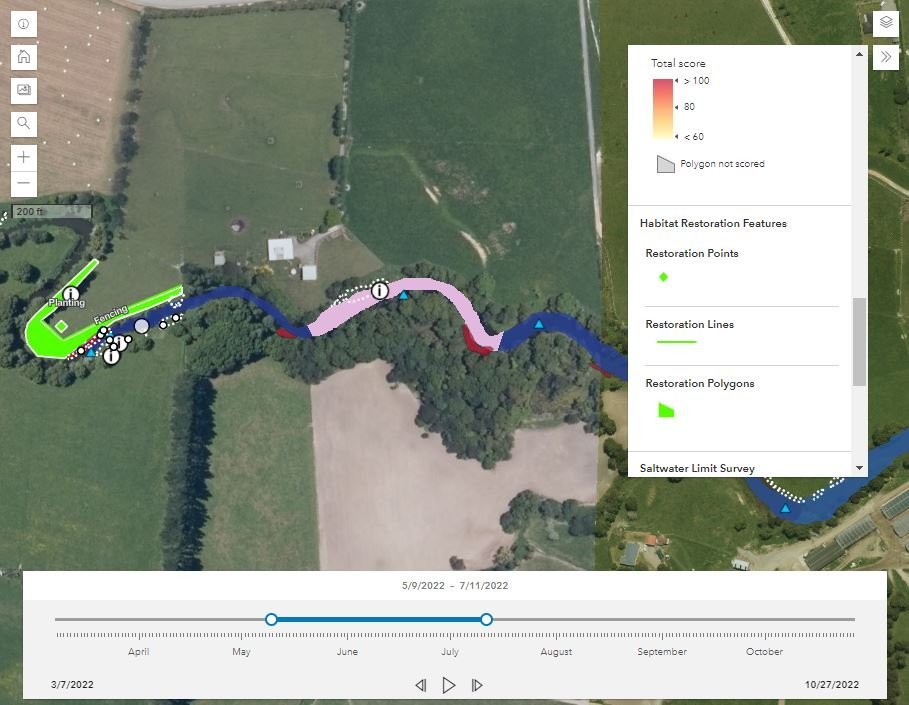This screenshot has width=909, height=705.
Task: Click the 'Fencing' map label
Action: point(110,314)
